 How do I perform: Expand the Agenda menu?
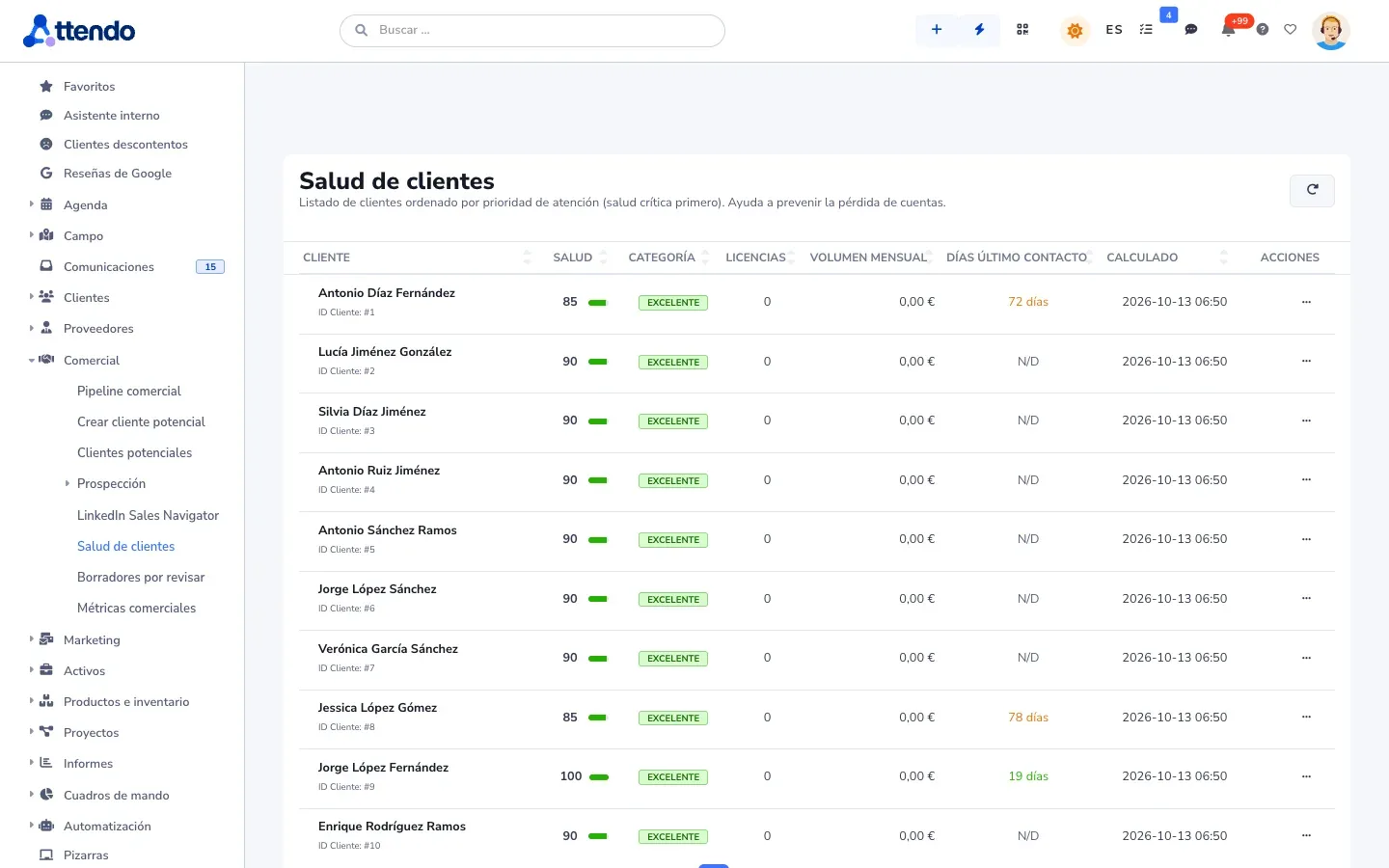85,205
